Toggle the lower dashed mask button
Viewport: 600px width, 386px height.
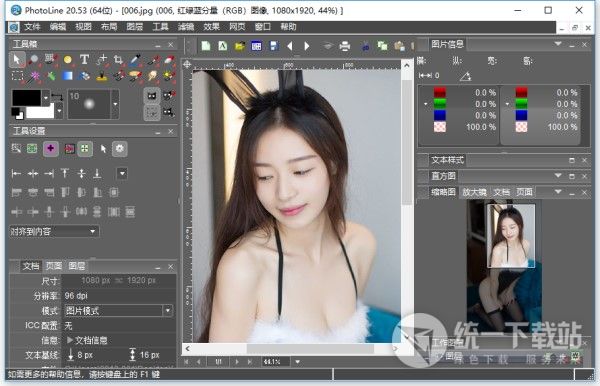click(x=152, y=112)
